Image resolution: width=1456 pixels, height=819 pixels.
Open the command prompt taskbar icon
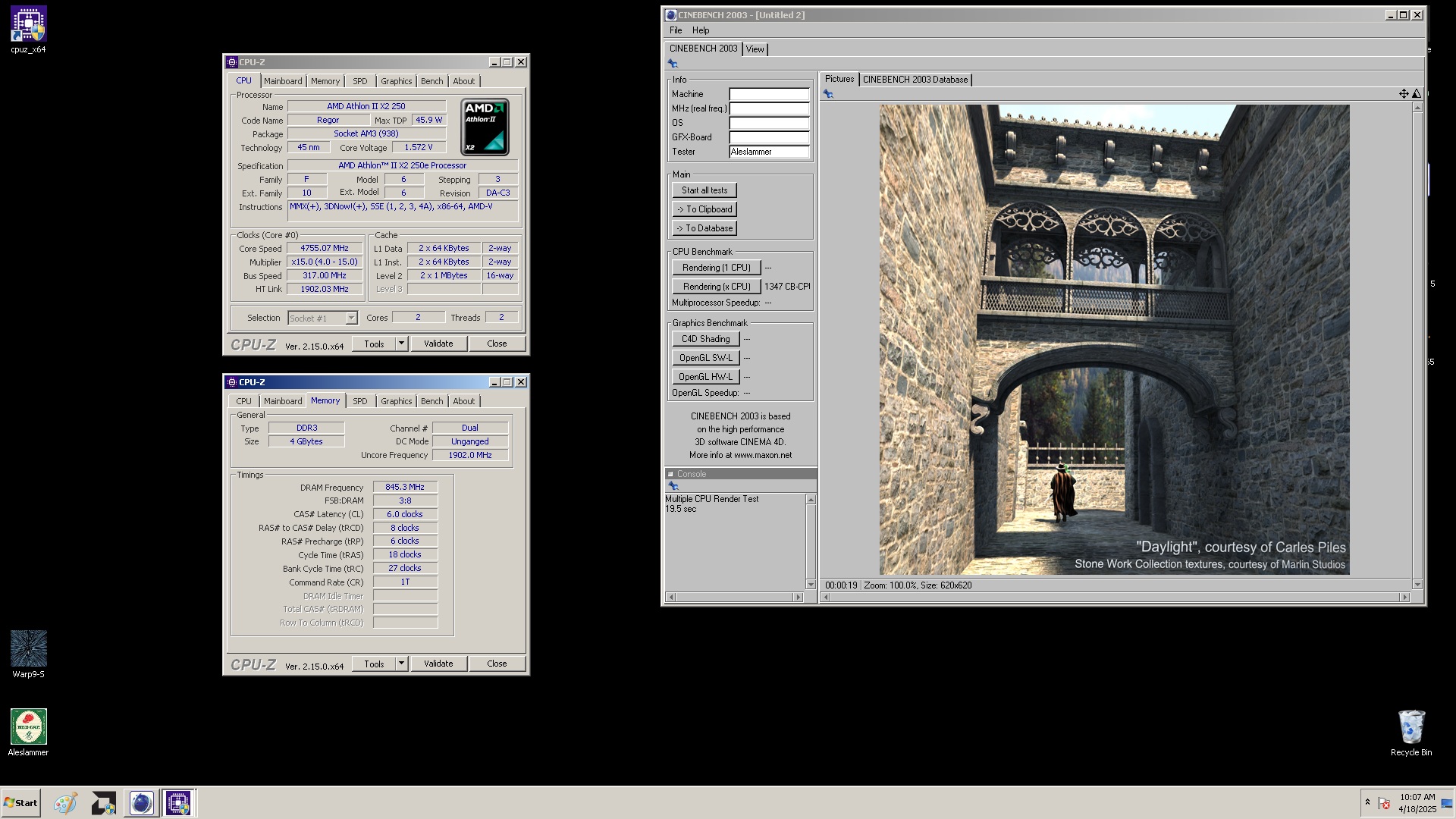coord(103,803)
